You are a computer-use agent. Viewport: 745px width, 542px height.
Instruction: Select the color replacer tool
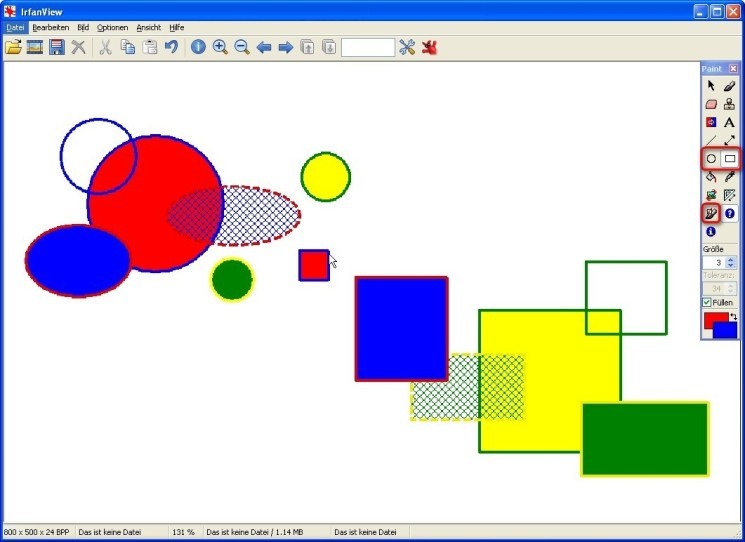point(711,122)
